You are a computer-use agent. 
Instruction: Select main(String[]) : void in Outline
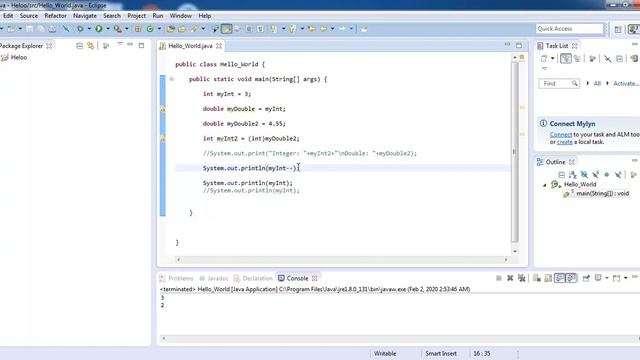coord(602,193)
